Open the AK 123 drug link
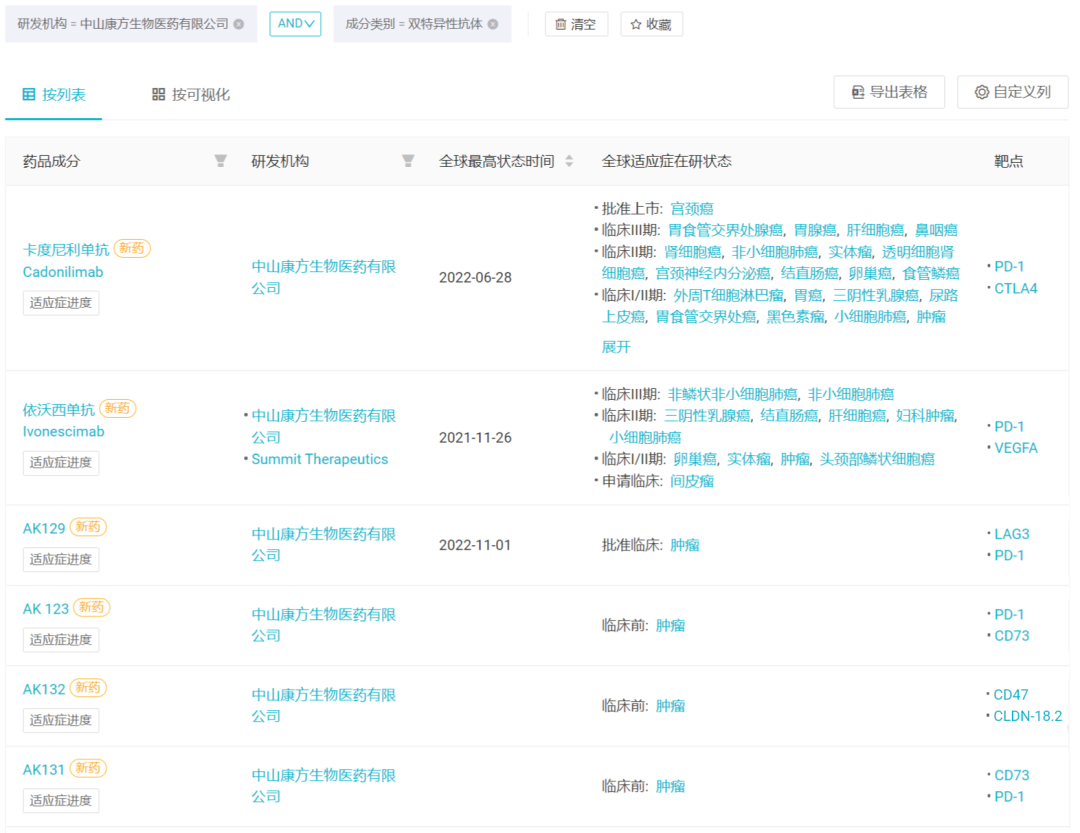Viewport: 1080px width, 833px height. 45,609
